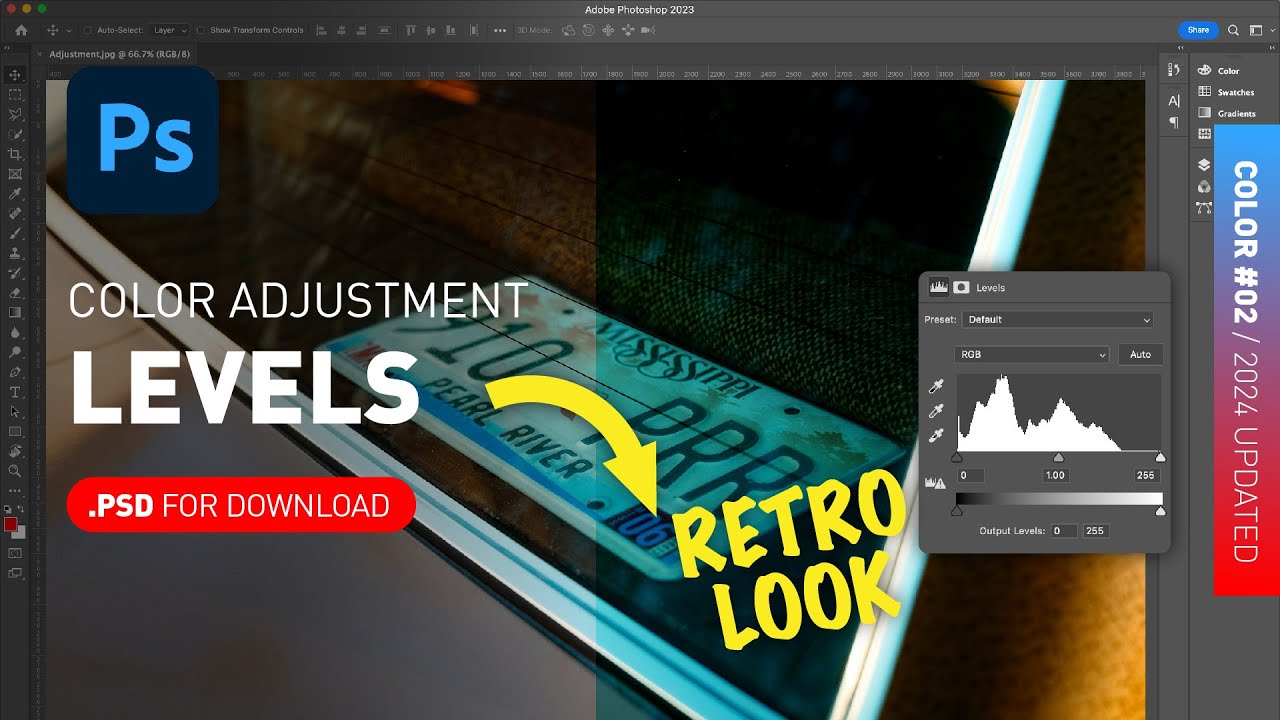Click the calculate histogram warning icon
Image resolution: width=1280 pixels, height=720 pixels.
click(936, 483)
